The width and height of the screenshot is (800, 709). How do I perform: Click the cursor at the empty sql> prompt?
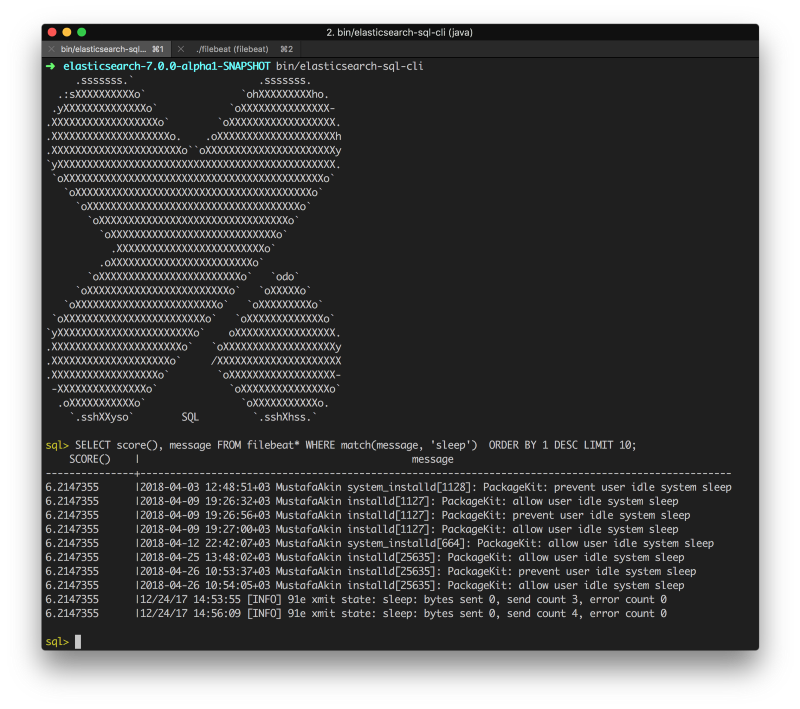tap(78, 641)
